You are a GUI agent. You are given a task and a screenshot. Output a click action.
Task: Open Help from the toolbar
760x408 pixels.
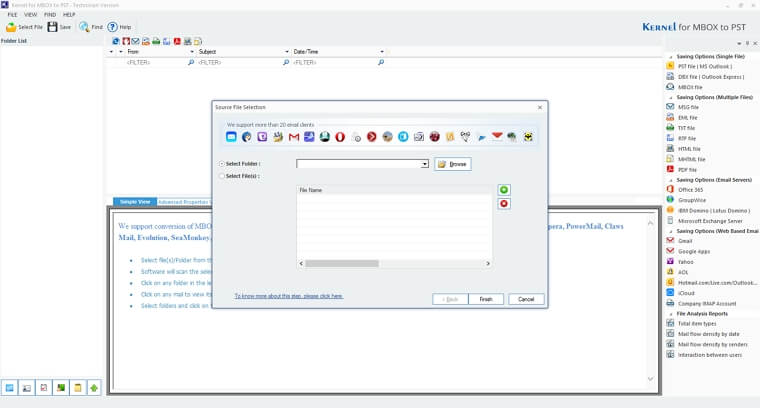pyautogui.click(x=112, y=27)
